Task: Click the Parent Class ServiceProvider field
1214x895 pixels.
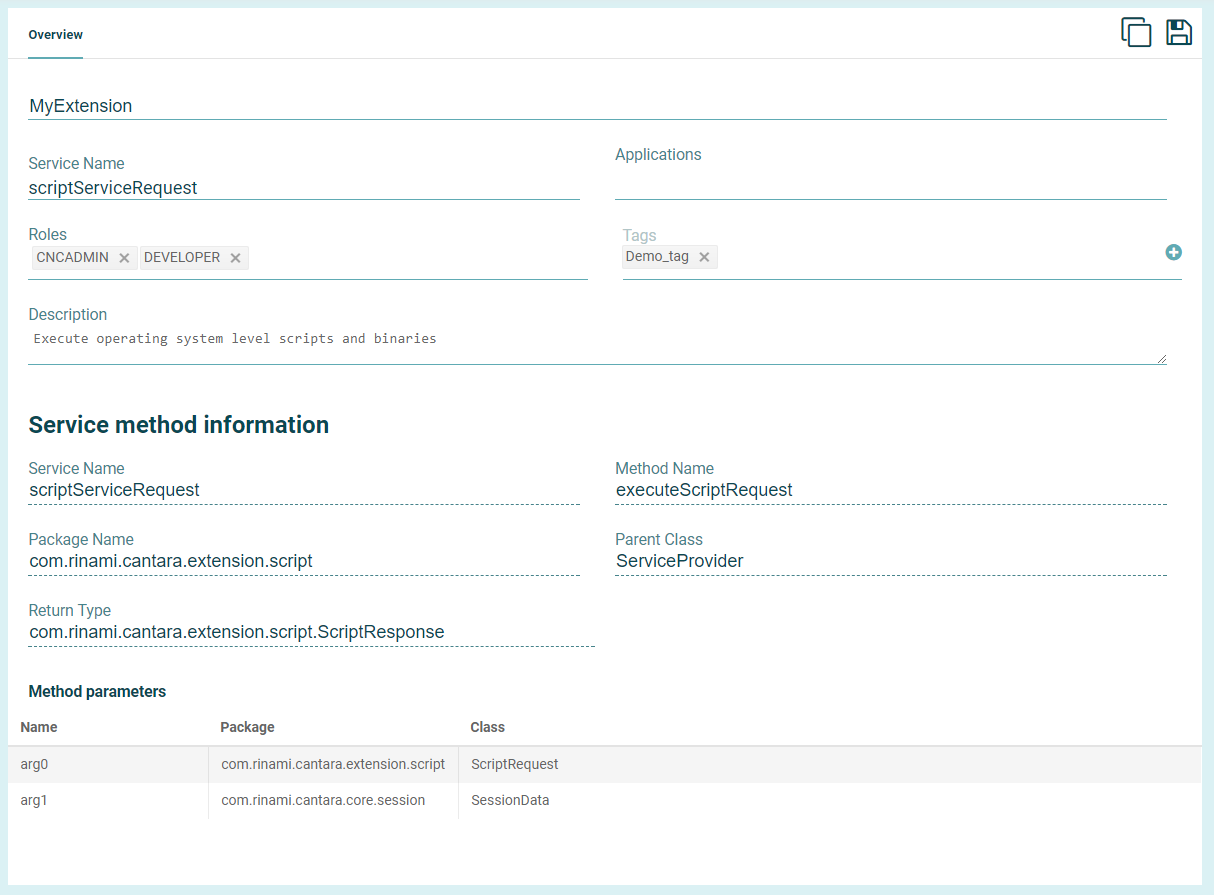Action: (890, 561)
